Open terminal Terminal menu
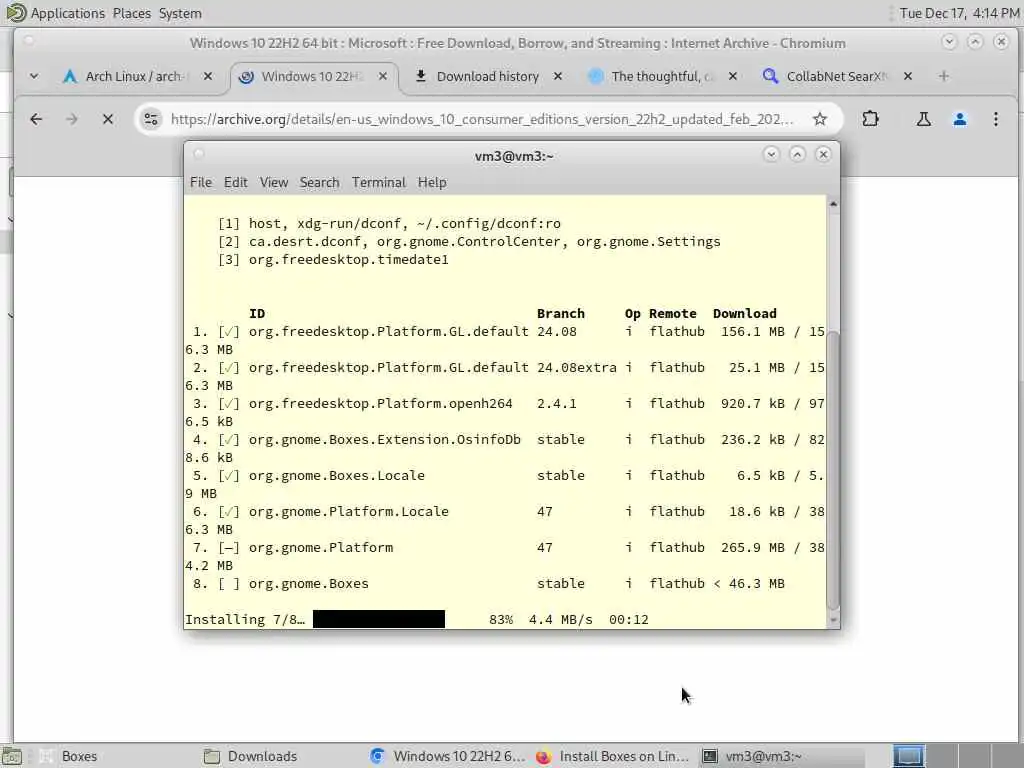Viewport: 1024px width, 768px height. [379, 182]
